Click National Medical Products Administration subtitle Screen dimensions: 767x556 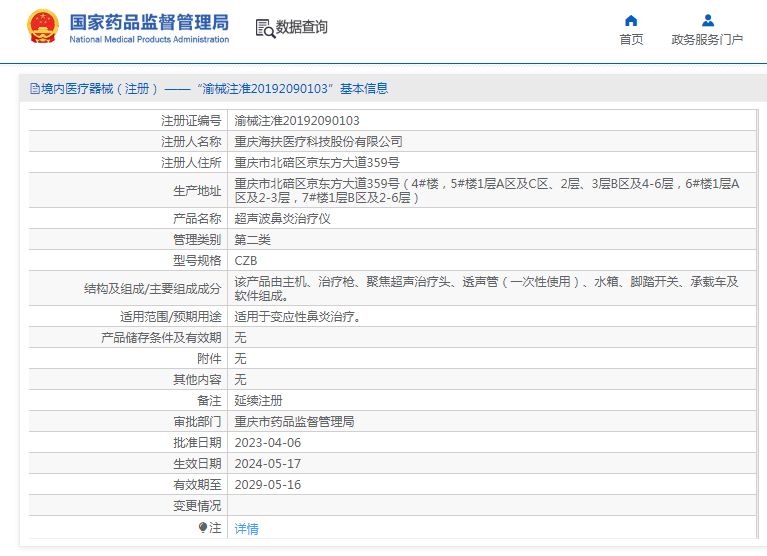tap(149, 39)
